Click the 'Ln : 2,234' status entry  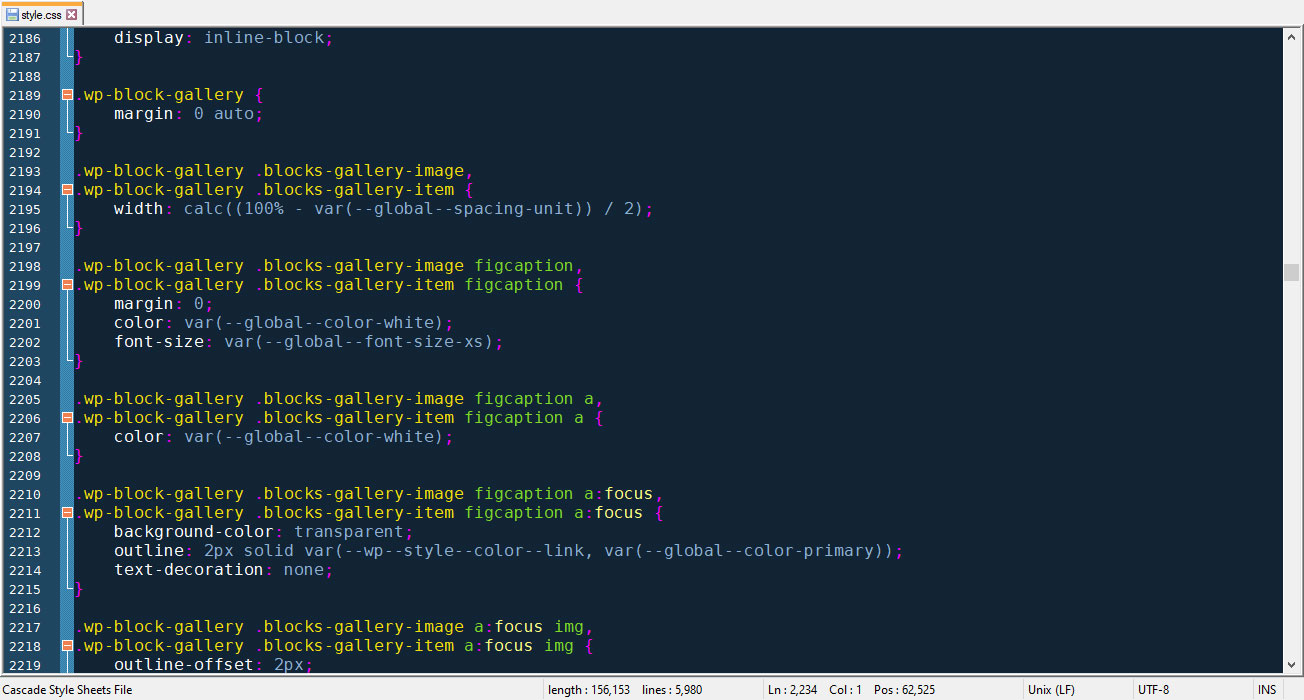[794, 690]
